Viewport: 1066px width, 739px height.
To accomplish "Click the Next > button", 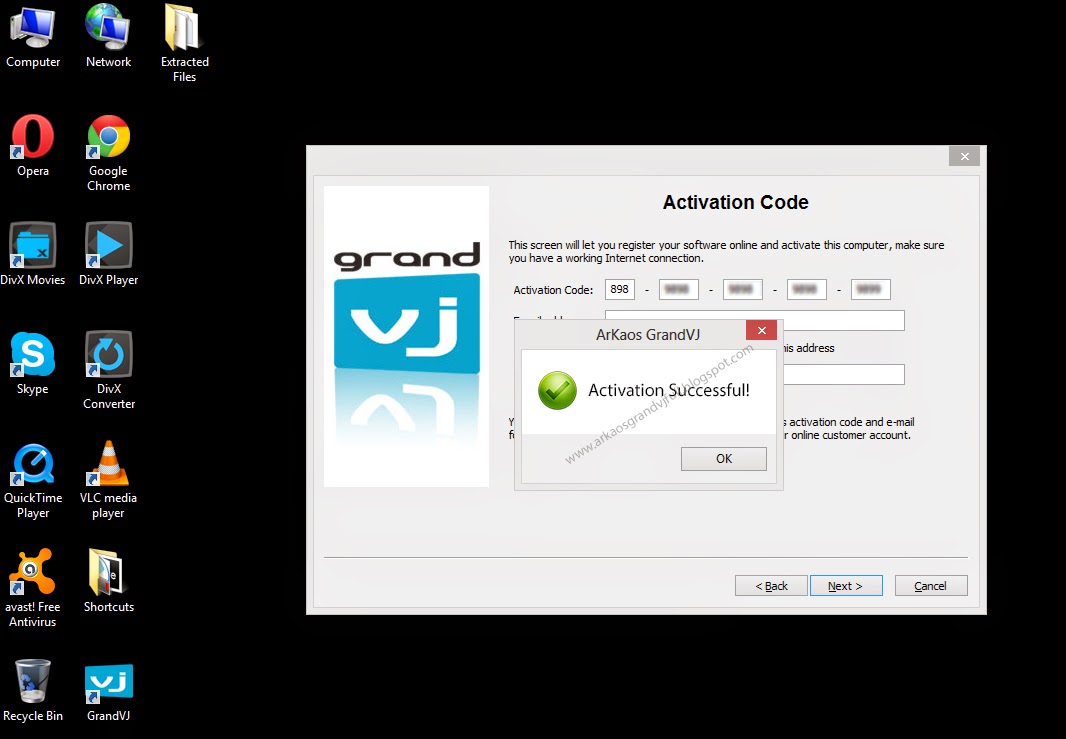I will (x=846, y=585).
